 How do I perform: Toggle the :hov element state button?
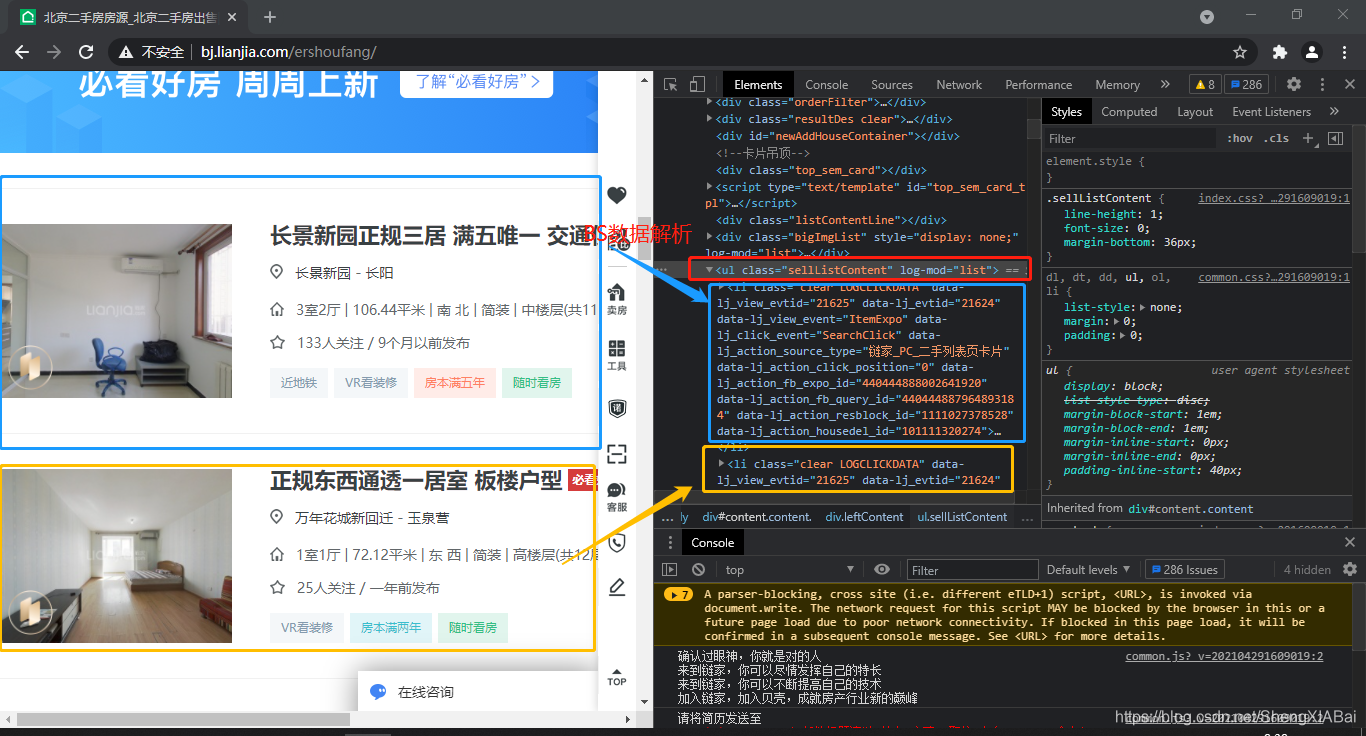tap(1239, 139)
